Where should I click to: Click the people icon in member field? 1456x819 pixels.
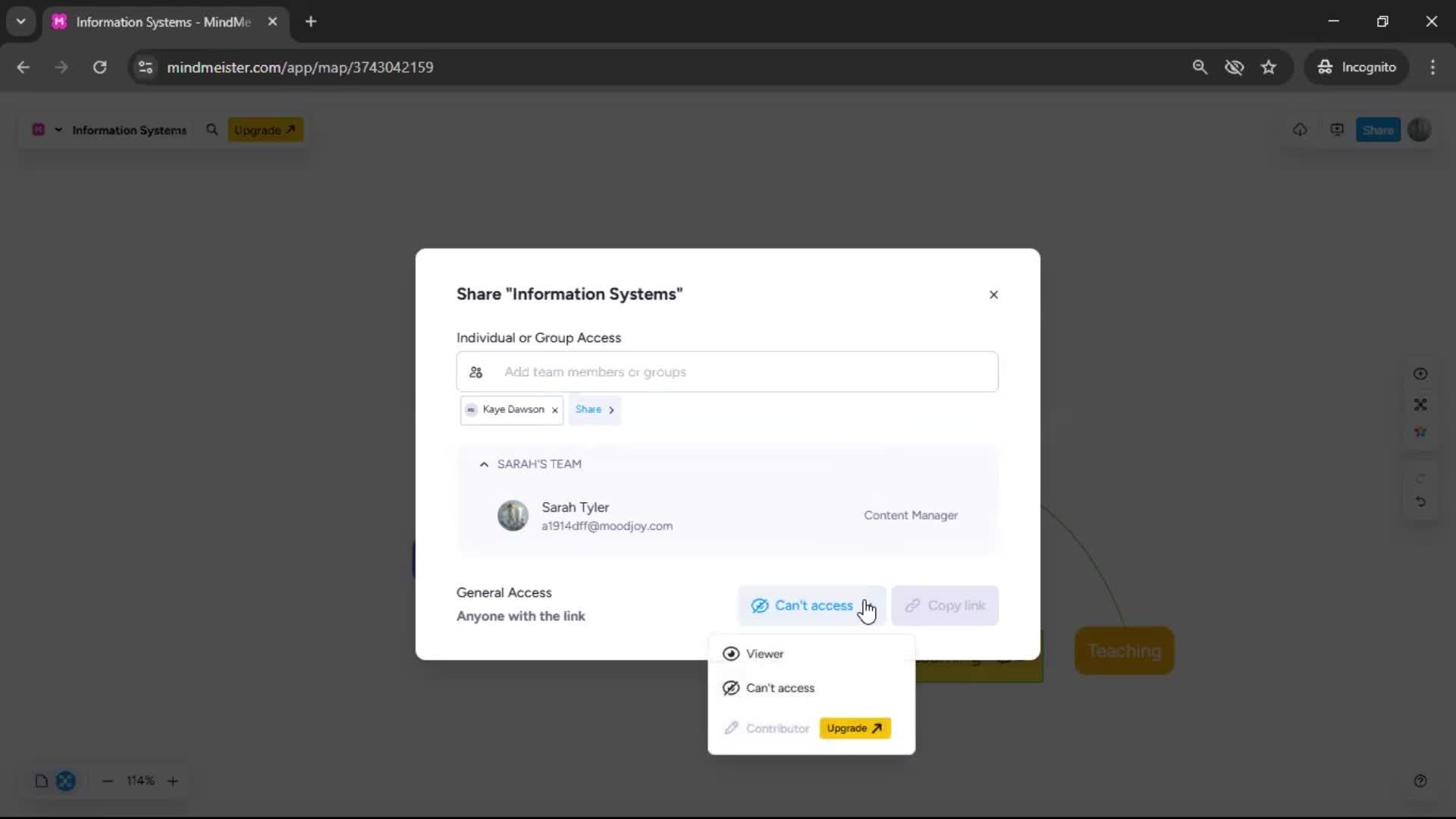476,372
